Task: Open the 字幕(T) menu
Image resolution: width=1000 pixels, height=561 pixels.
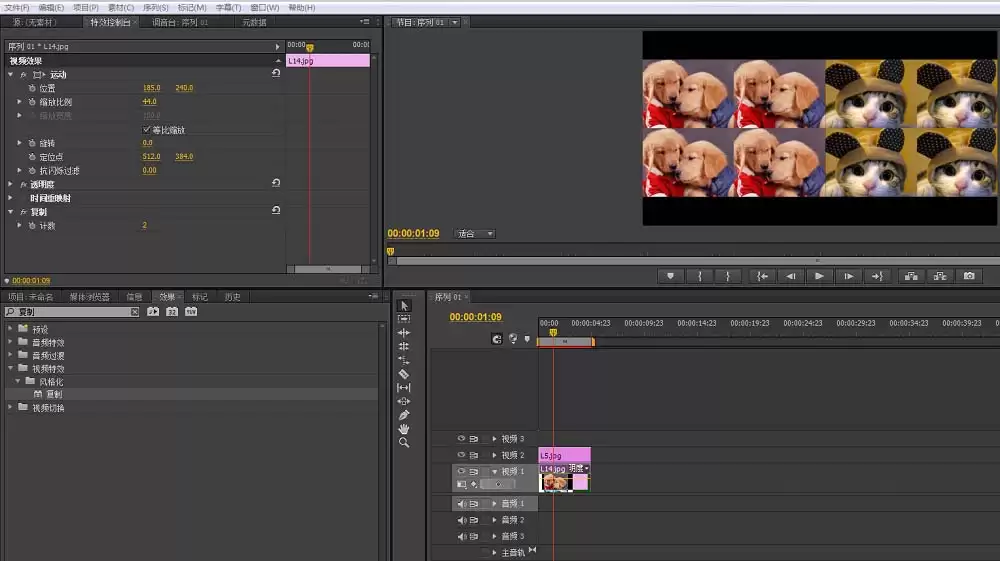Action: tap(228, 8)
